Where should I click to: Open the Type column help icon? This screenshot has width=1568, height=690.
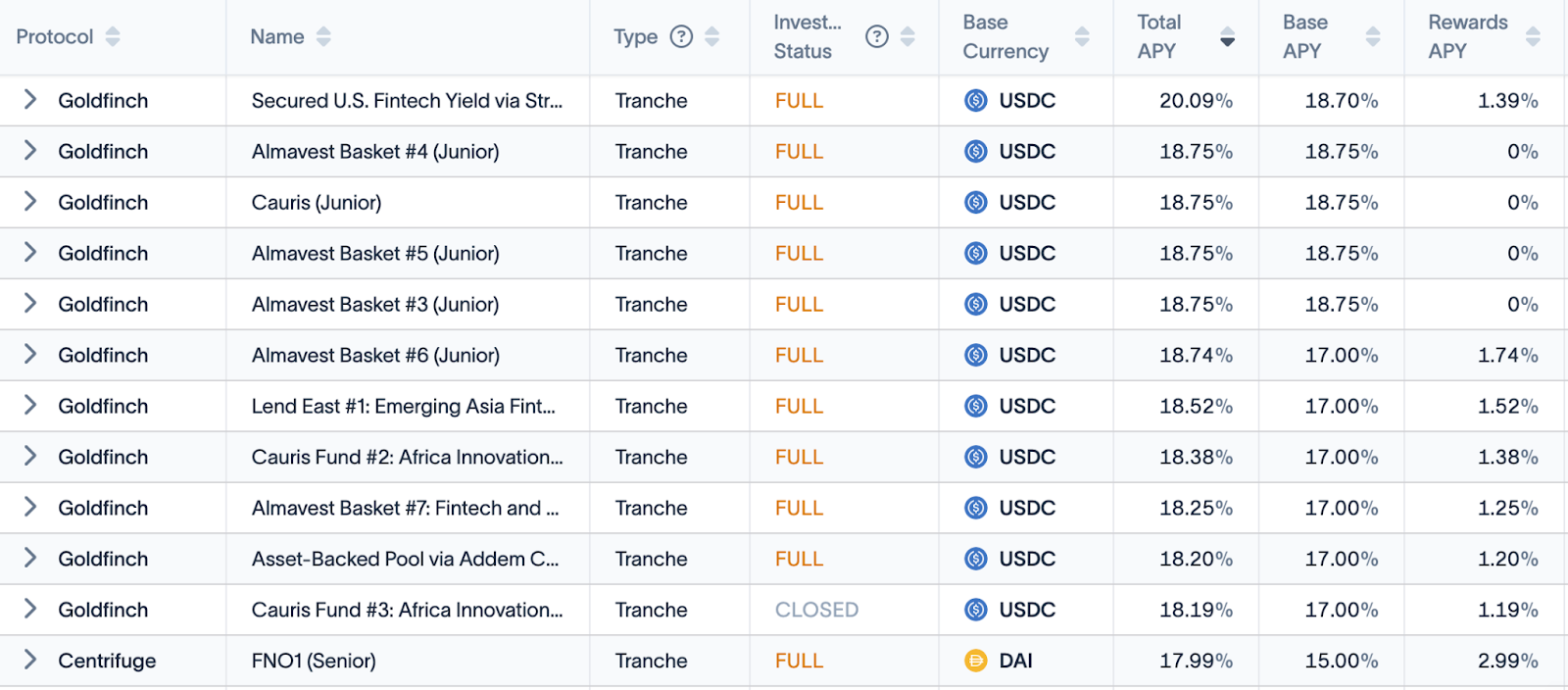(681, 36)
